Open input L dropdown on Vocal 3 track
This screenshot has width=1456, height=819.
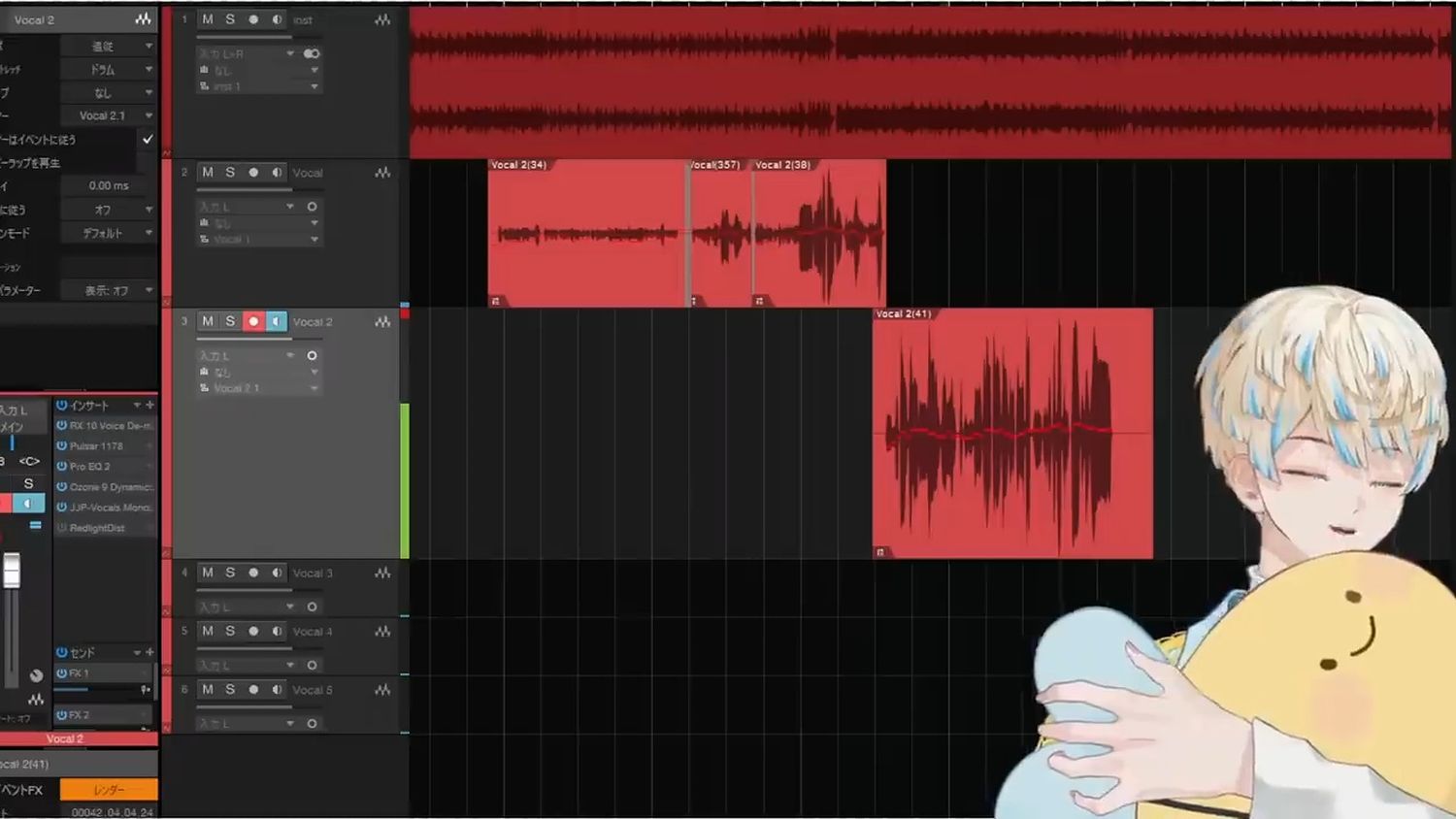pyautogui.click(x=247, y=606)
